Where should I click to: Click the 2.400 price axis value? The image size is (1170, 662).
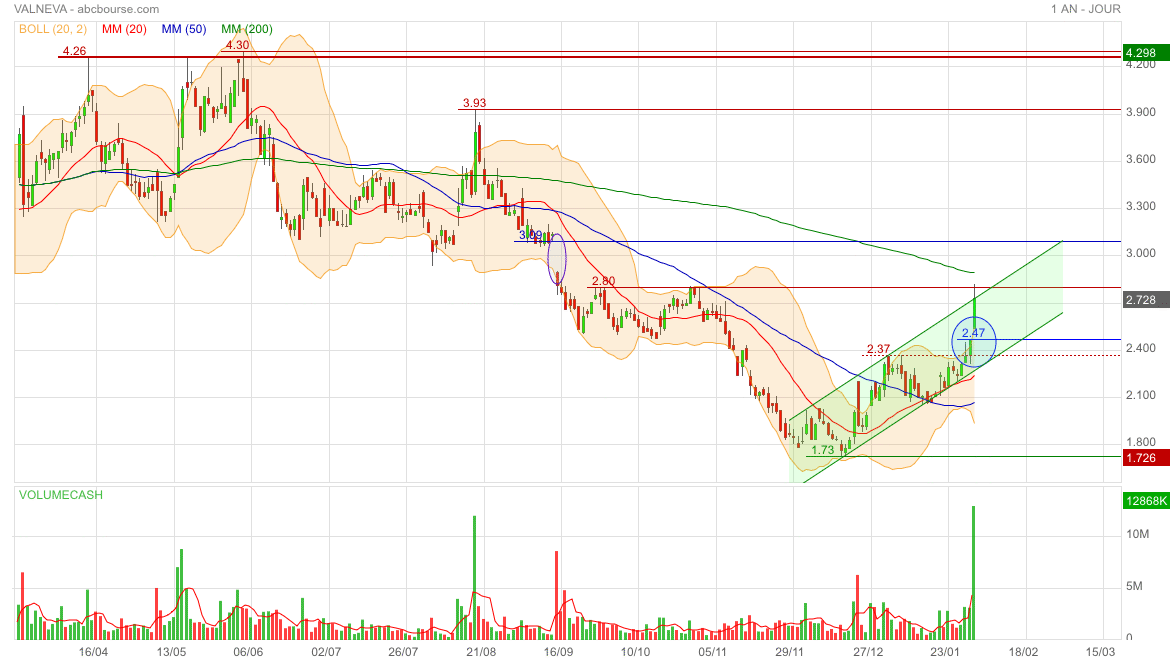pos(1141,348)
